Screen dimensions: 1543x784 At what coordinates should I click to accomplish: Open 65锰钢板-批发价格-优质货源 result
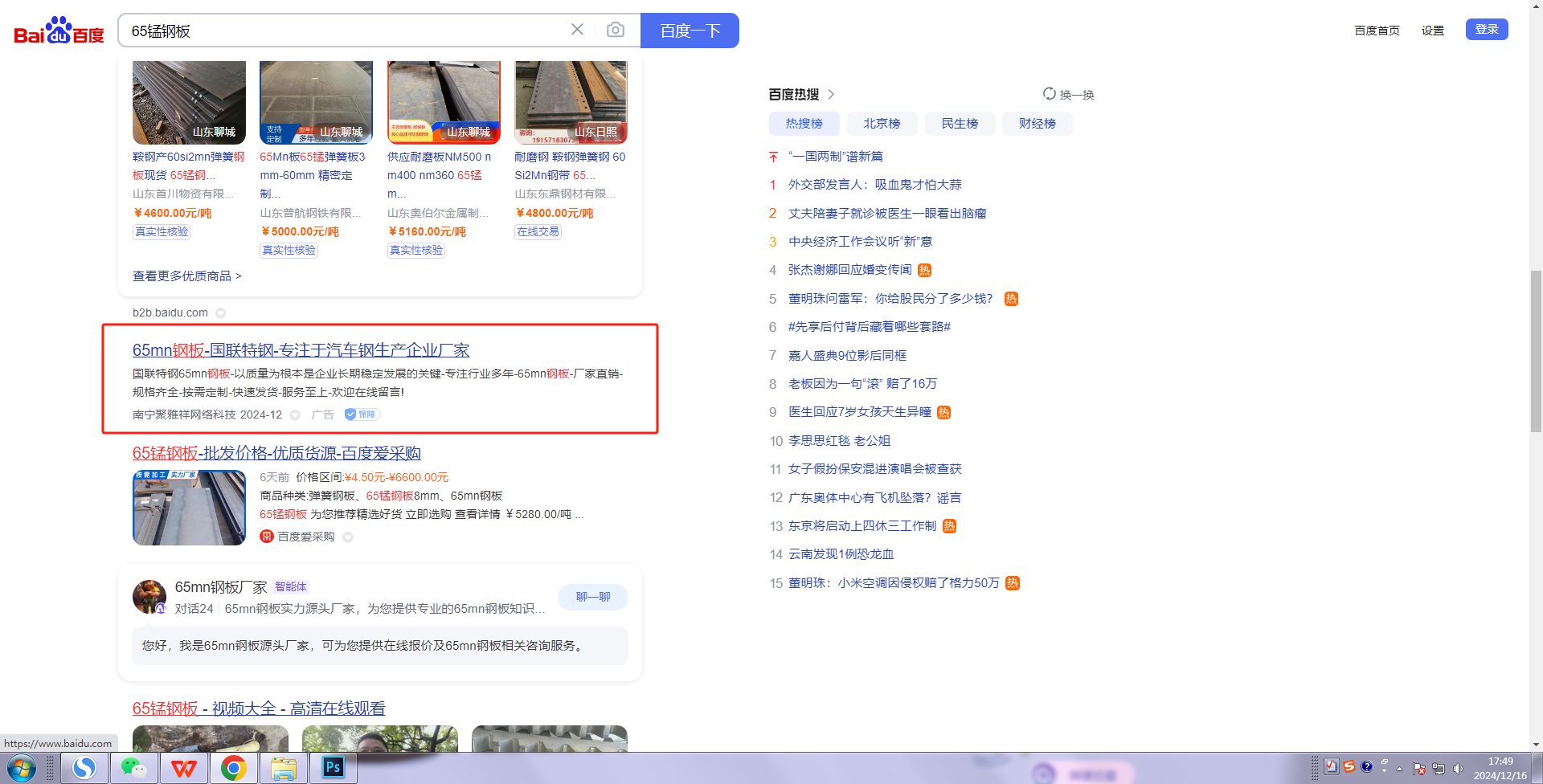(276, 453)
